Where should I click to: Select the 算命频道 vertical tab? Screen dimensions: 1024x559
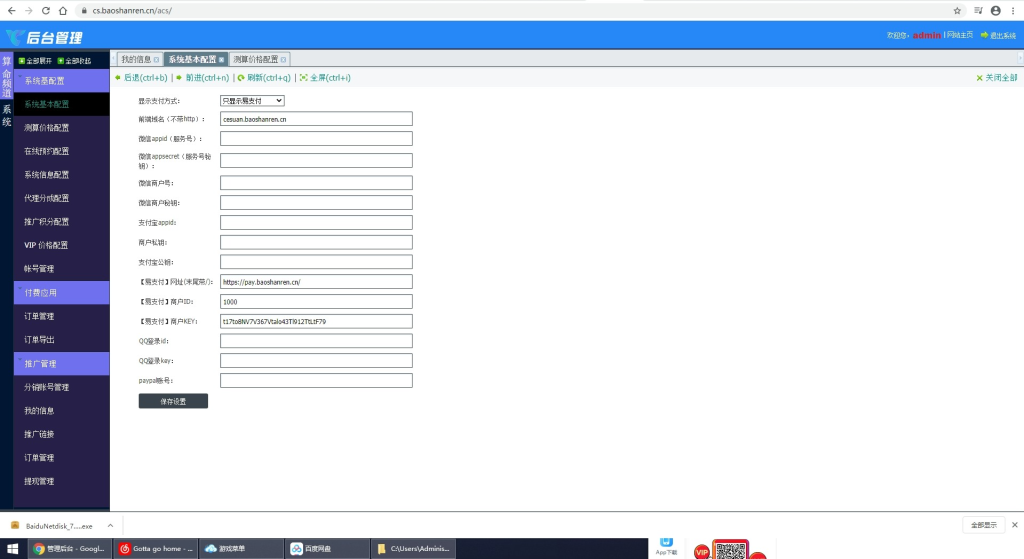click(7, 77)
